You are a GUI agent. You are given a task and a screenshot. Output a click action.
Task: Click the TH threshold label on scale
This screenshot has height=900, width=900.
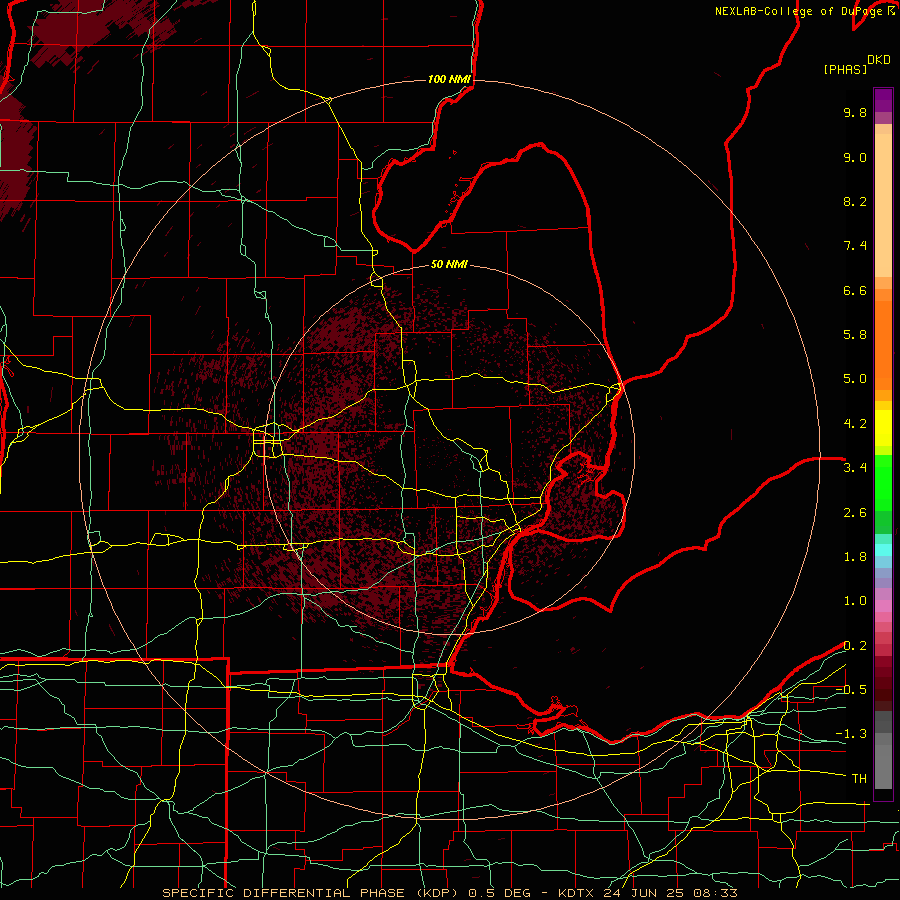pos(859,779)
